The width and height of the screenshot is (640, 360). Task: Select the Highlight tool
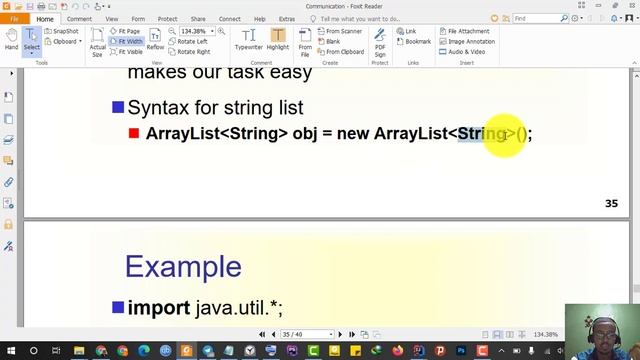click(278, 40)
